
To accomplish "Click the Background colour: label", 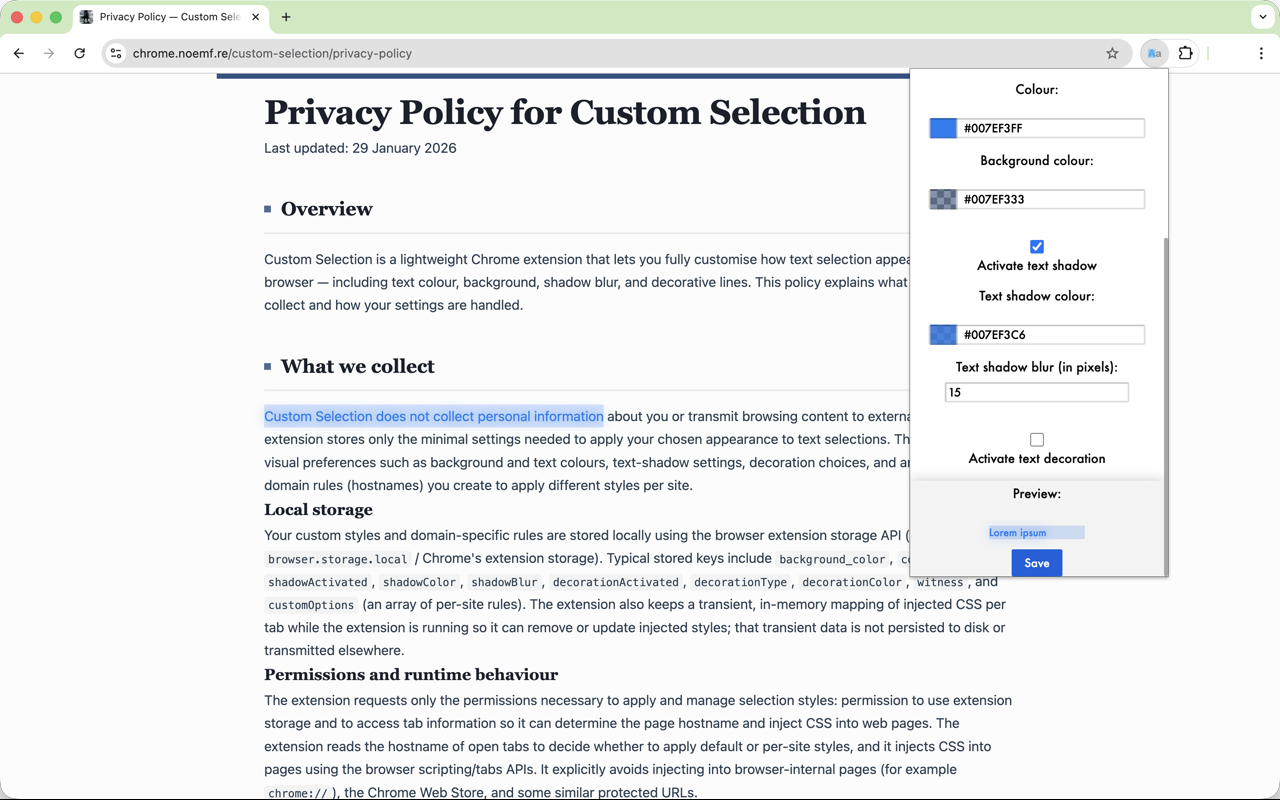I will click(x=1037, y=161).
